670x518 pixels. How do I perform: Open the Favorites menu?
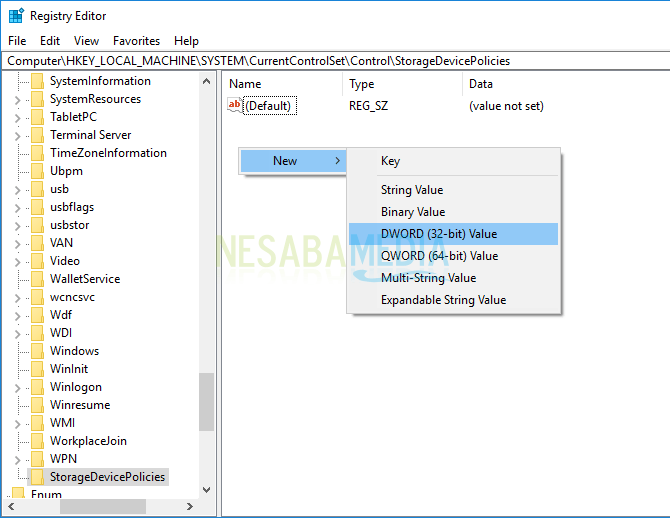pyautogui.click(x=136, y=41)
